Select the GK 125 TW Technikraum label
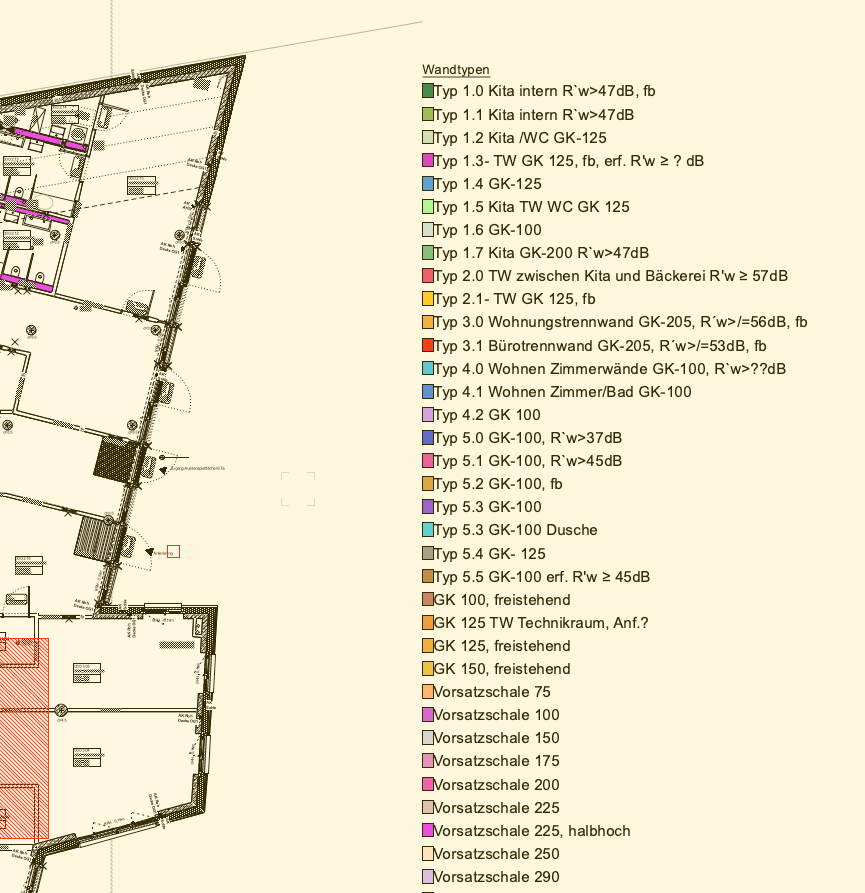 click(541, 623)
